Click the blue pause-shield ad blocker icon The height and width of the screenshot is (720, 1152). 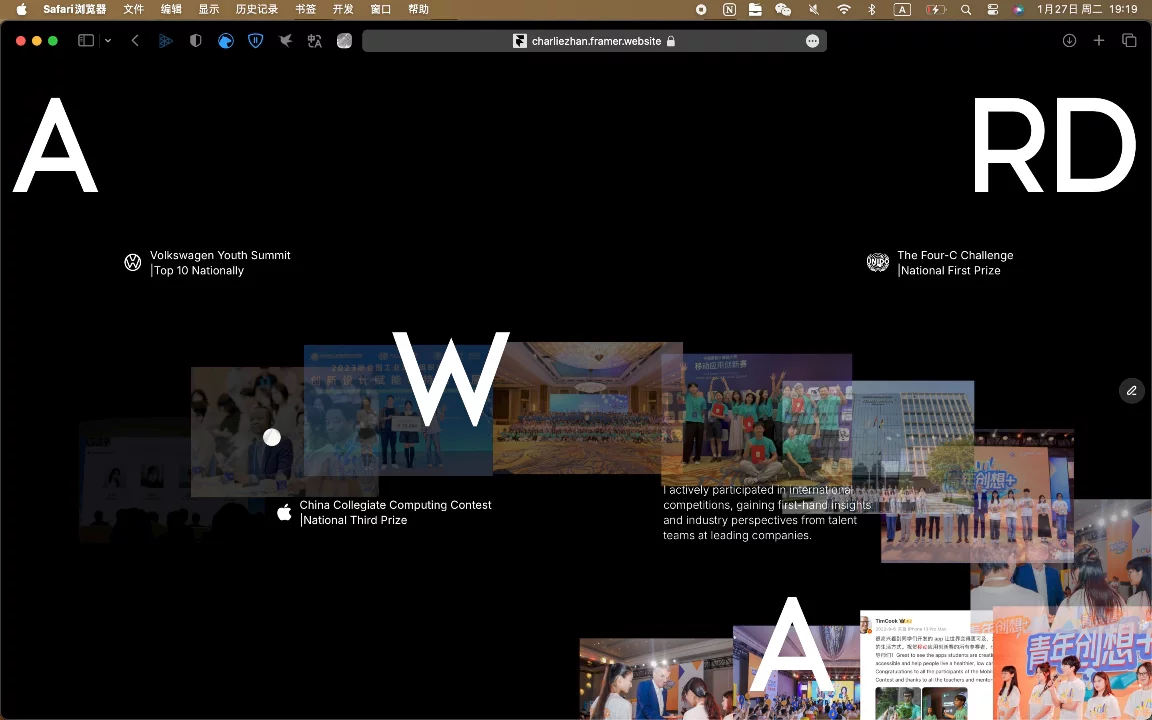[x=256, y=41]
